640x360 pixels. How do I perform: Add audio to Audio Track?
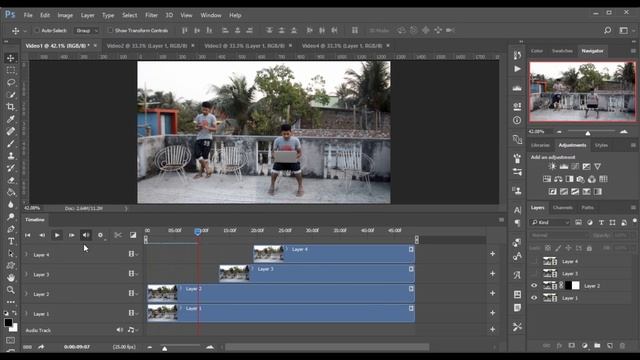[493, 329]
